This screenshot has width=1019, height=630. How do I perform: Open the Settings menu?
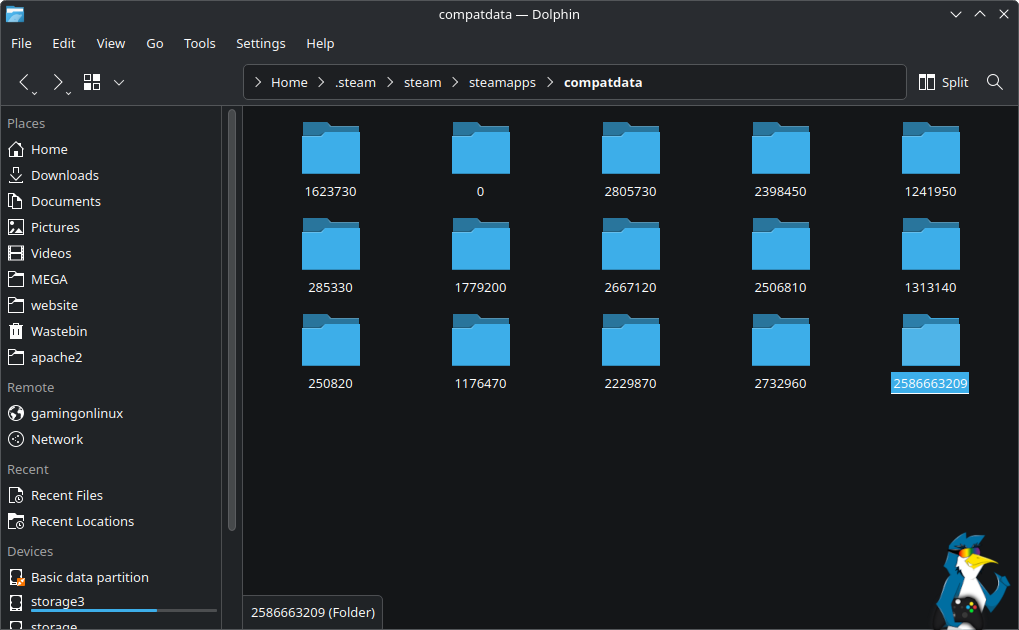(260, 43)
